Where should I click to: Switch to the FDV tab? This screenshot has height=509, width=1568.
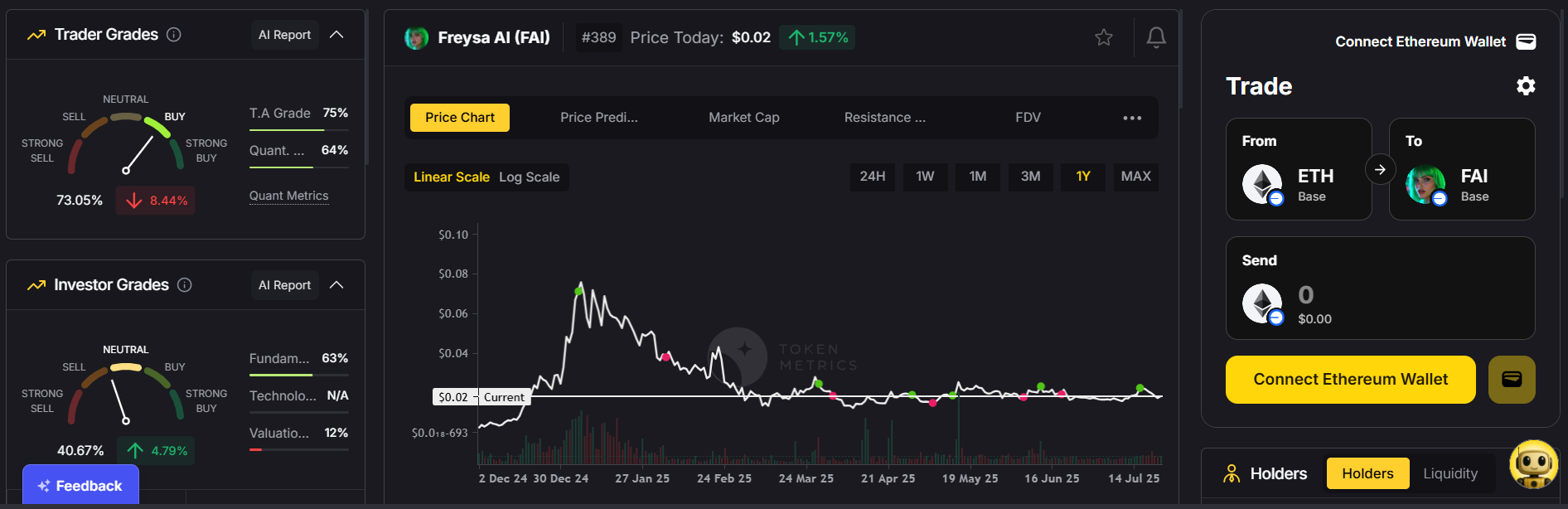(1028, 118)
